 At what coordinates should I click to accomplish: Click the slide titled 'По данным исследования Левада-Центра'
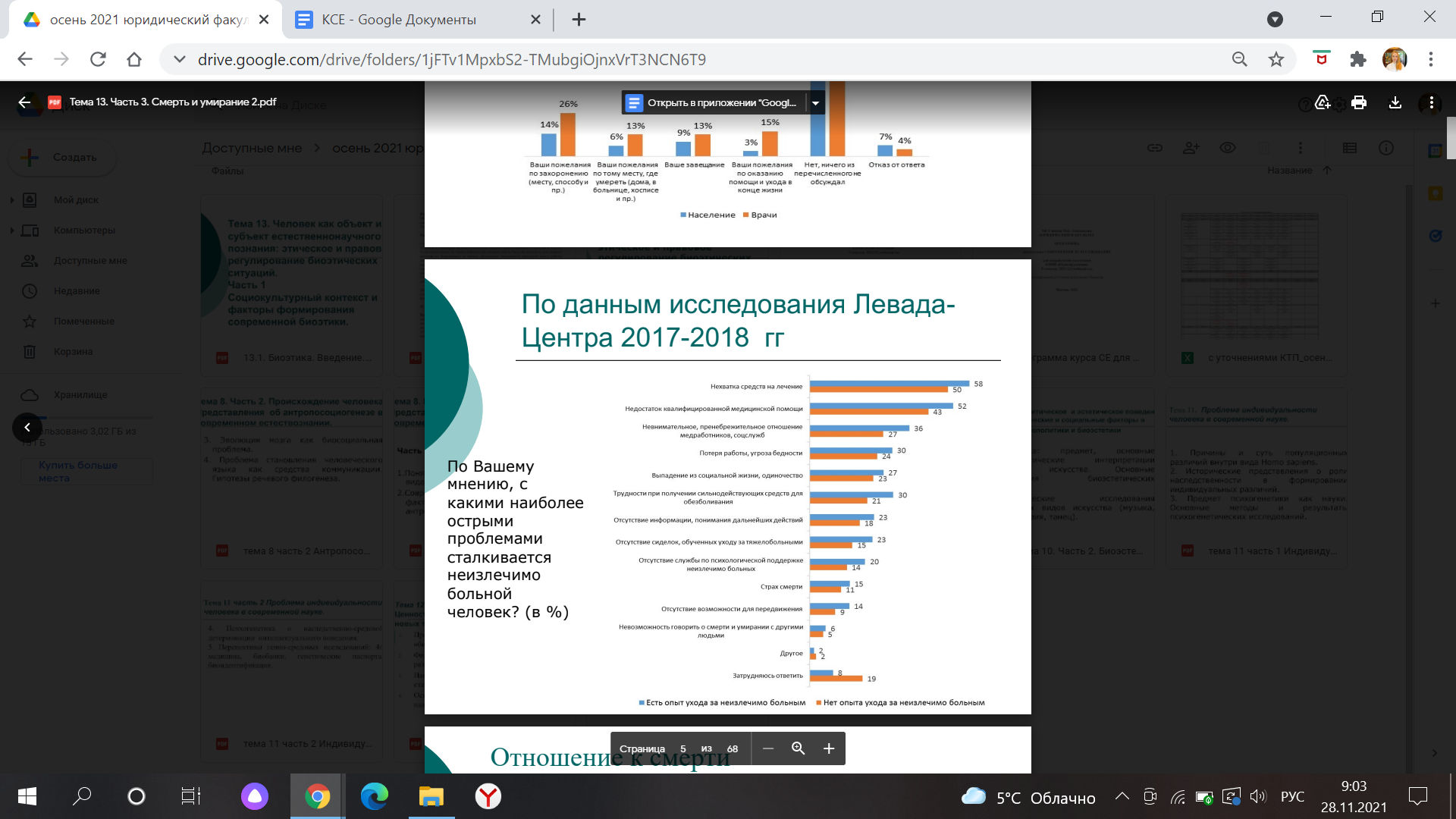coord(728,487)
